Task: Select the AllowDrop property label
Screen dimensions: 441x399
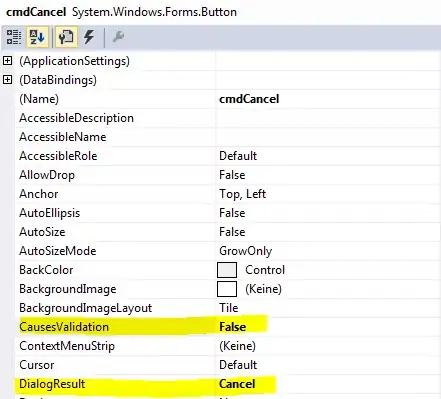Action: click(47, 175)
